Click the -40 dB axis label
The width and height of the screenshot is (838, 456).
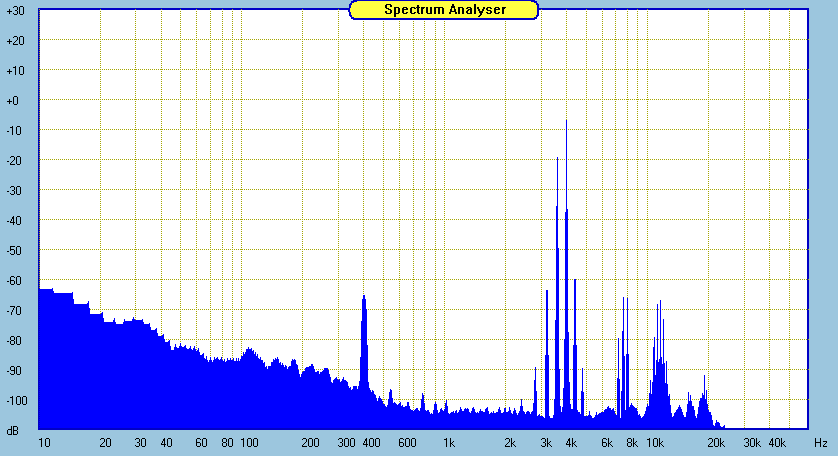click(x=14, y=220)
